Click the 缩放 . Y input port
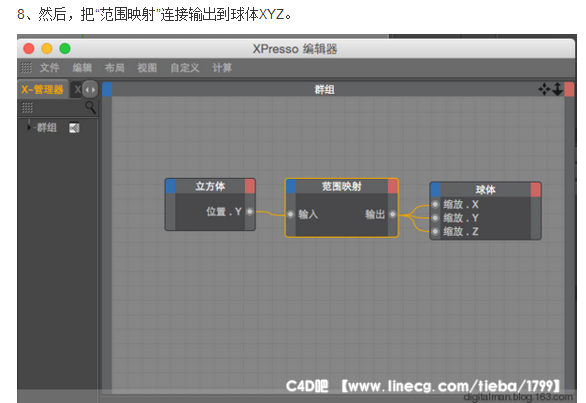The image size is (586, 403). 435,218
